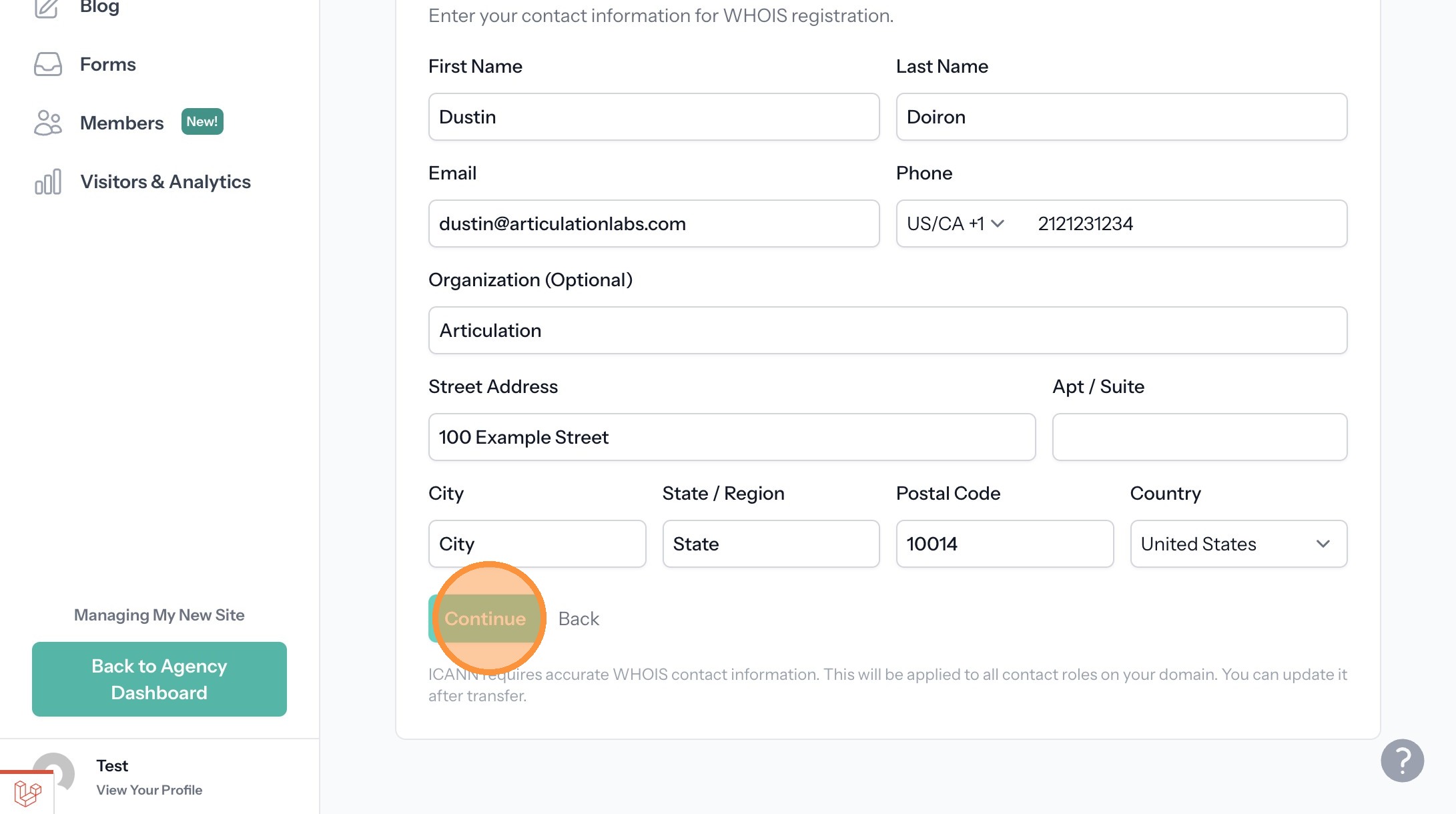This screenshot has height=814, width=1456.
Task: Click the red Laravel debug icon
Action: coord(27,793)
